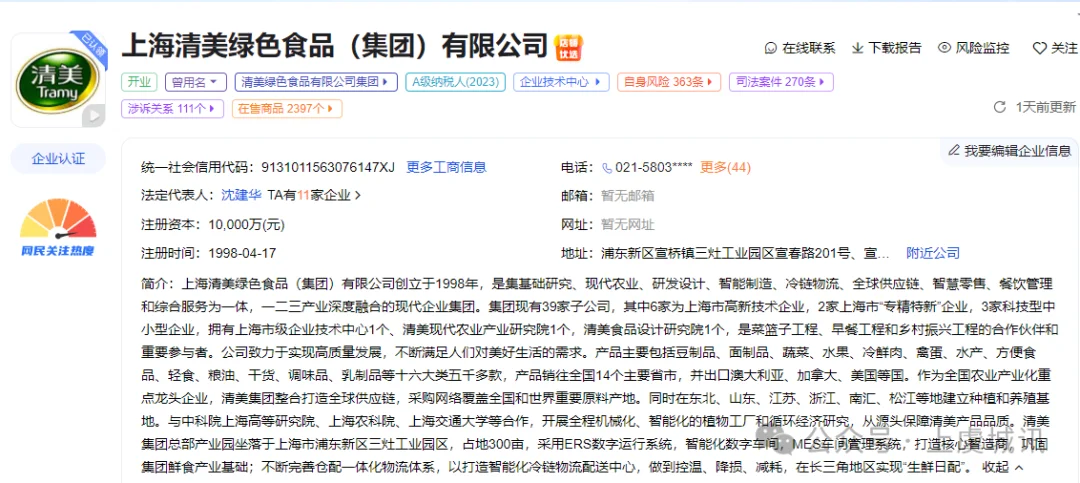Click the 店铺优选 badge beside the company name
The image size is (1080, 483).
coord(568,48)
